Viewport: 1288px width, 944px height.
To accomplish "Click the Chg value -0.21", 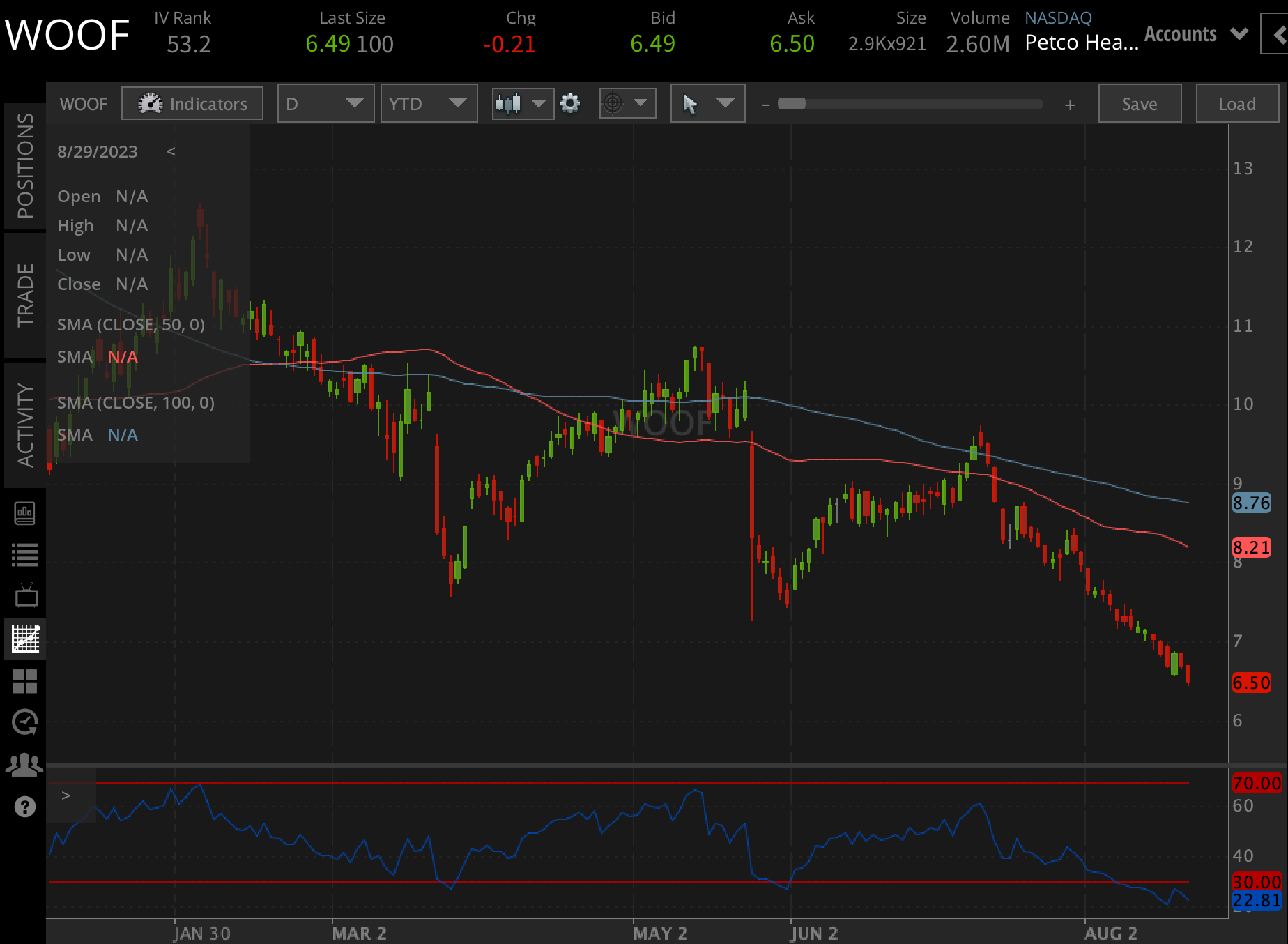I will coord(509,45).
